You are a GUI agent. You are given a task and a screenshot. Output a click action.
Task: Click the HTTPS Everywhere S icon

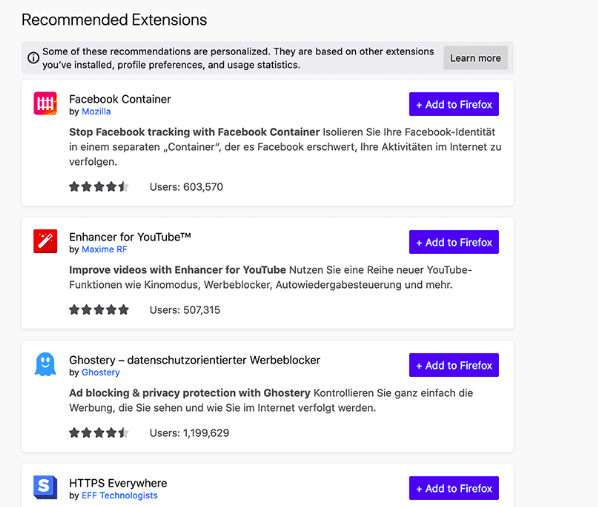pos(45,487)
